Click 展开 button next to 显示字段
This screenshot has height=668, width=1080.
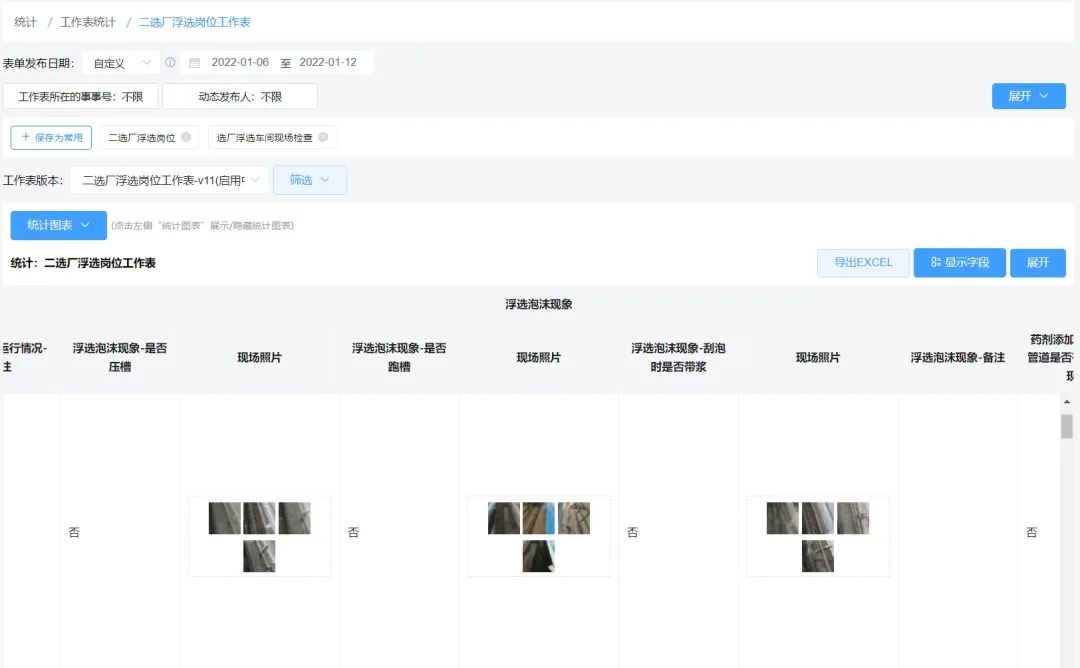(x=1037, y=262)
